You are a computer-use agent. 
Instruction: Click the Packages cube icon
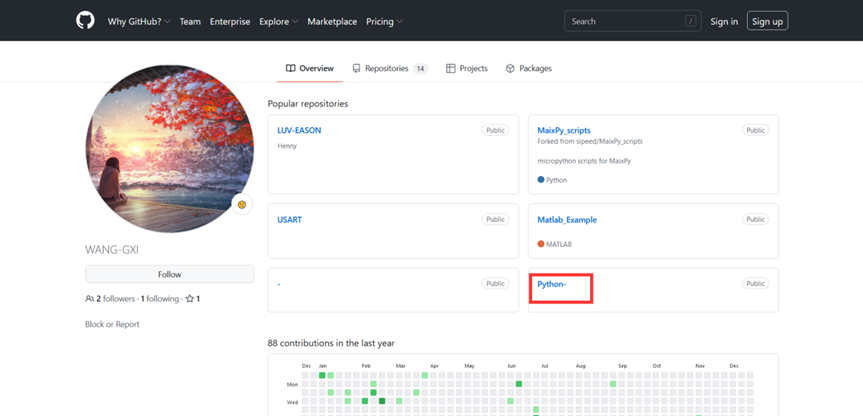tap(510, 69)
